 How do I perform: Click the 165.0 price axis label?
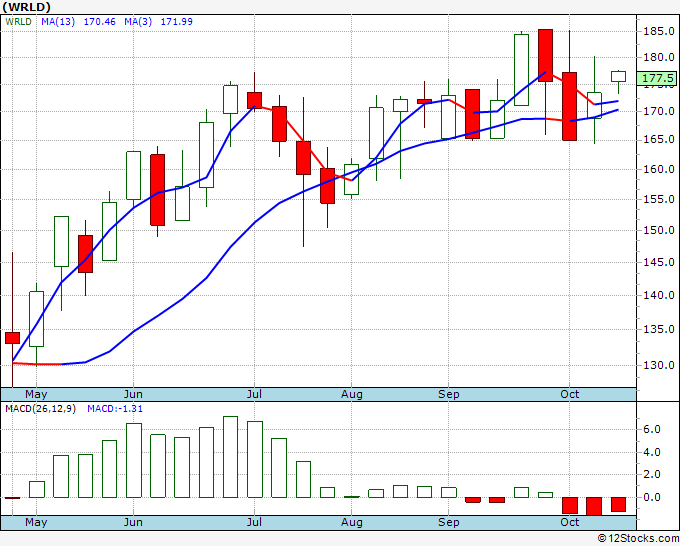659,140
